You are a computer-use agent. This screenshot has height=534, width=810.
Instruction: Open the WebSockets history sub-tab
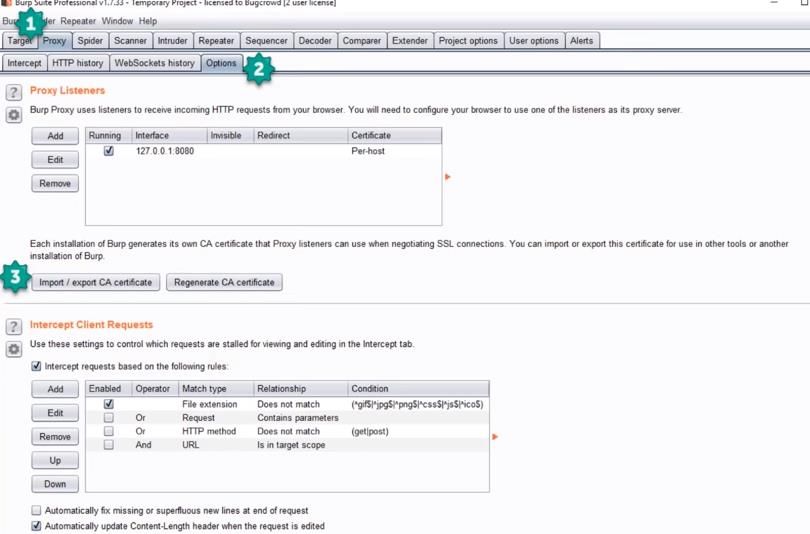click(154, 63)
